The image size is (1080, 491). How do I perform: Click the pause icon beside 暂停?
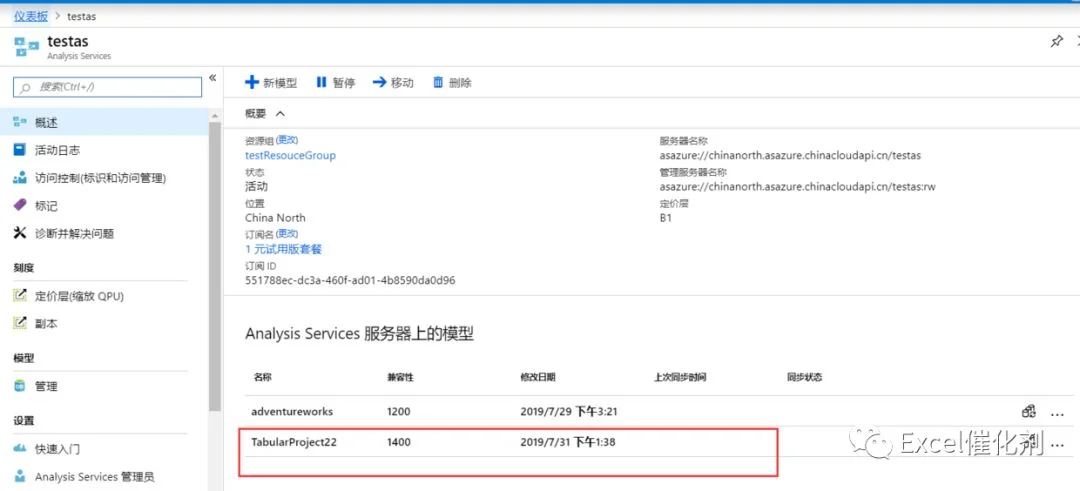click(x=321, y=83)
